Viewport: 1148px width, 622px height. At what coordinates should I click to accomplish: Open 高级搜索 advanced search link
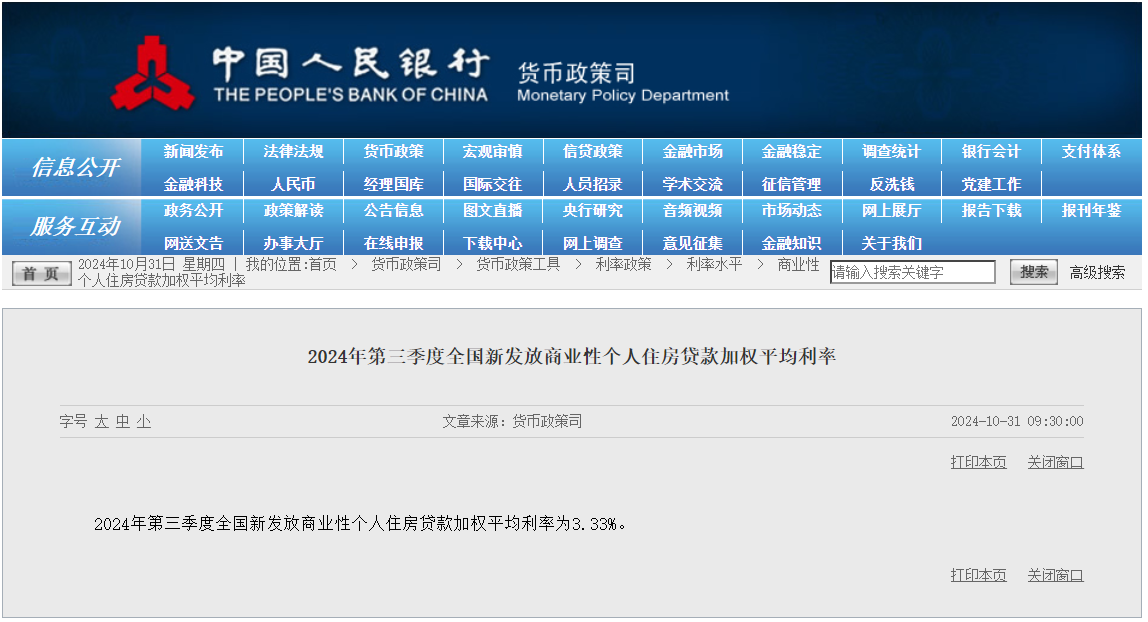pyautogui.click(x=1097, y=272)
